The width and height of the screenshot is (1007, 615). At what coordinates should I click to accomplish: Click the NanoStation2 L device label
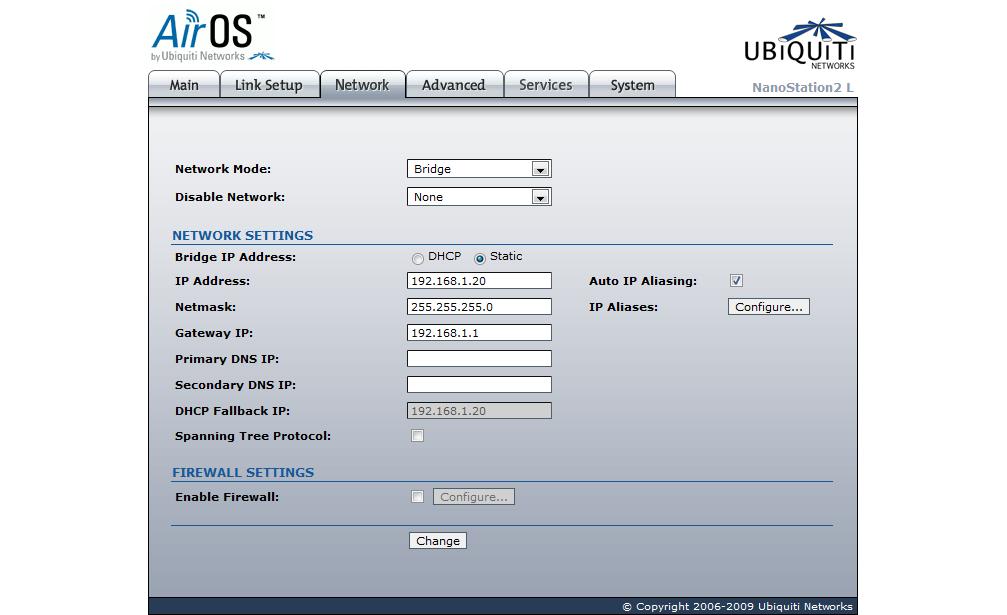click(x=803, y=87)
